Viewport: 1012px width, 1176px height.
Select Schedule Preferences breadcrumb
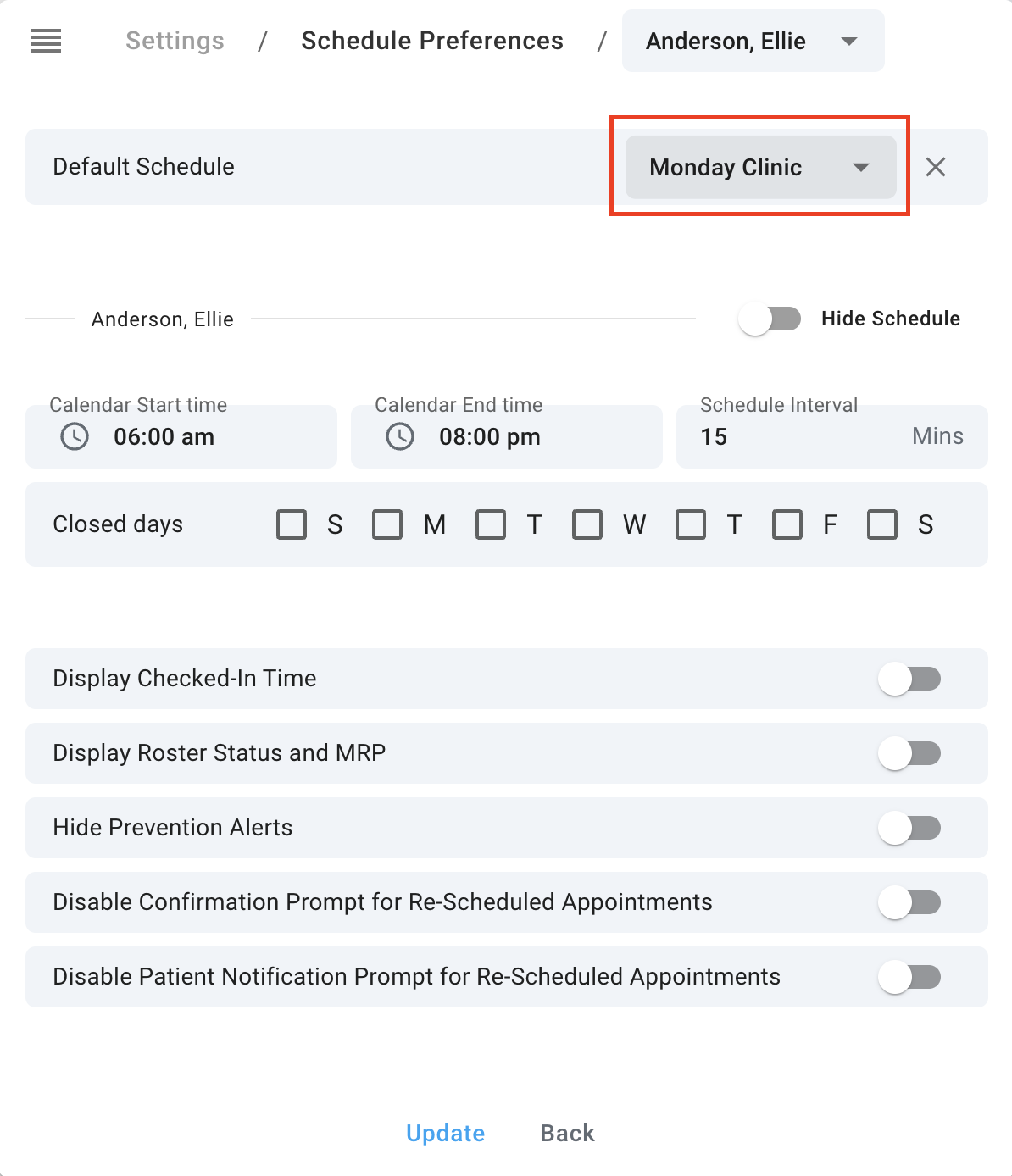pos(432,41)
